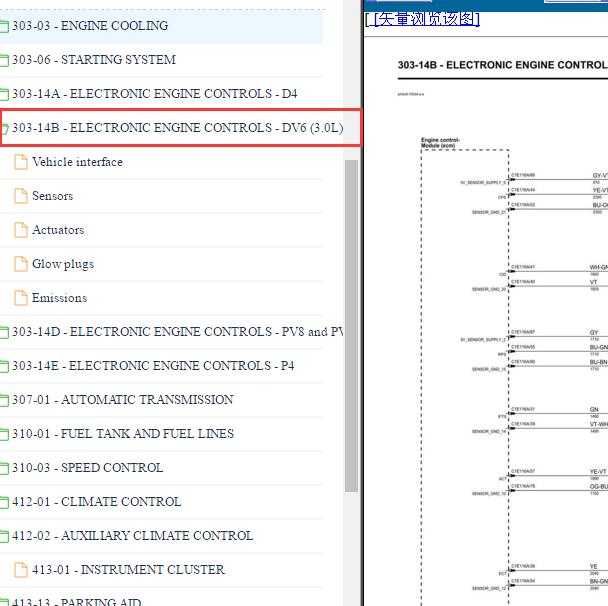Viewport: 608px width, 606px height.
Task: Open the 303-06 - STARTING SYSTEM section
Action: click(94, 60)
